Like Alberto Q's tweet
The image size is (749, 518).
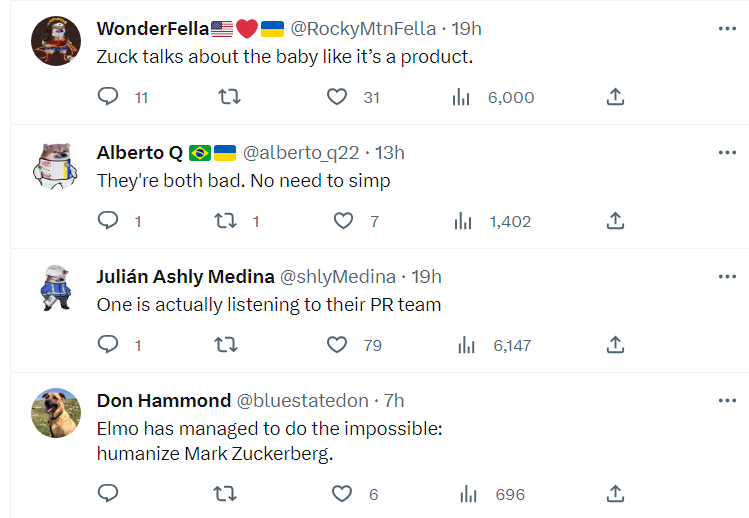coord(343,221)
